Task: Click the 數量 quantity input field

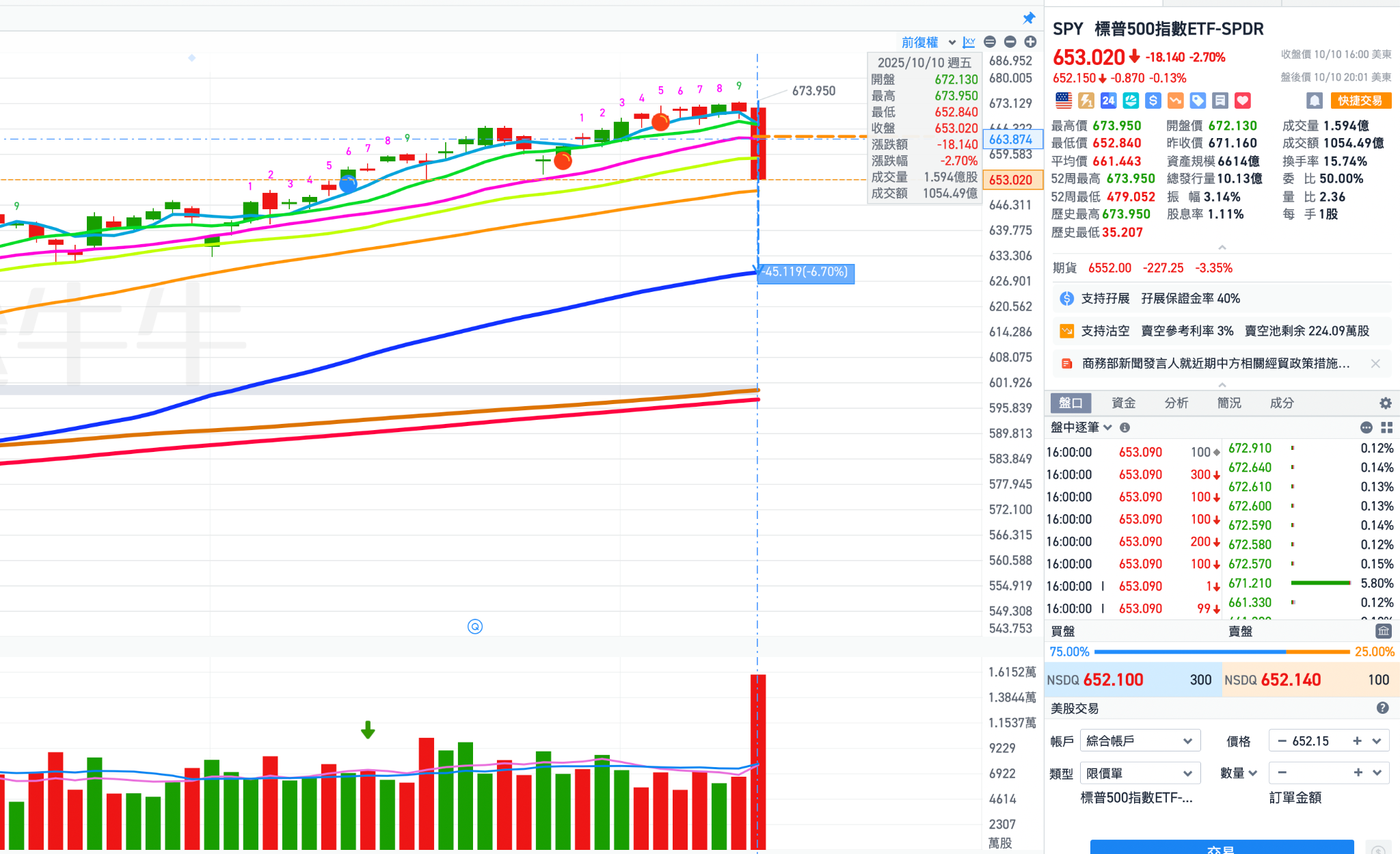Action: 1319,773
